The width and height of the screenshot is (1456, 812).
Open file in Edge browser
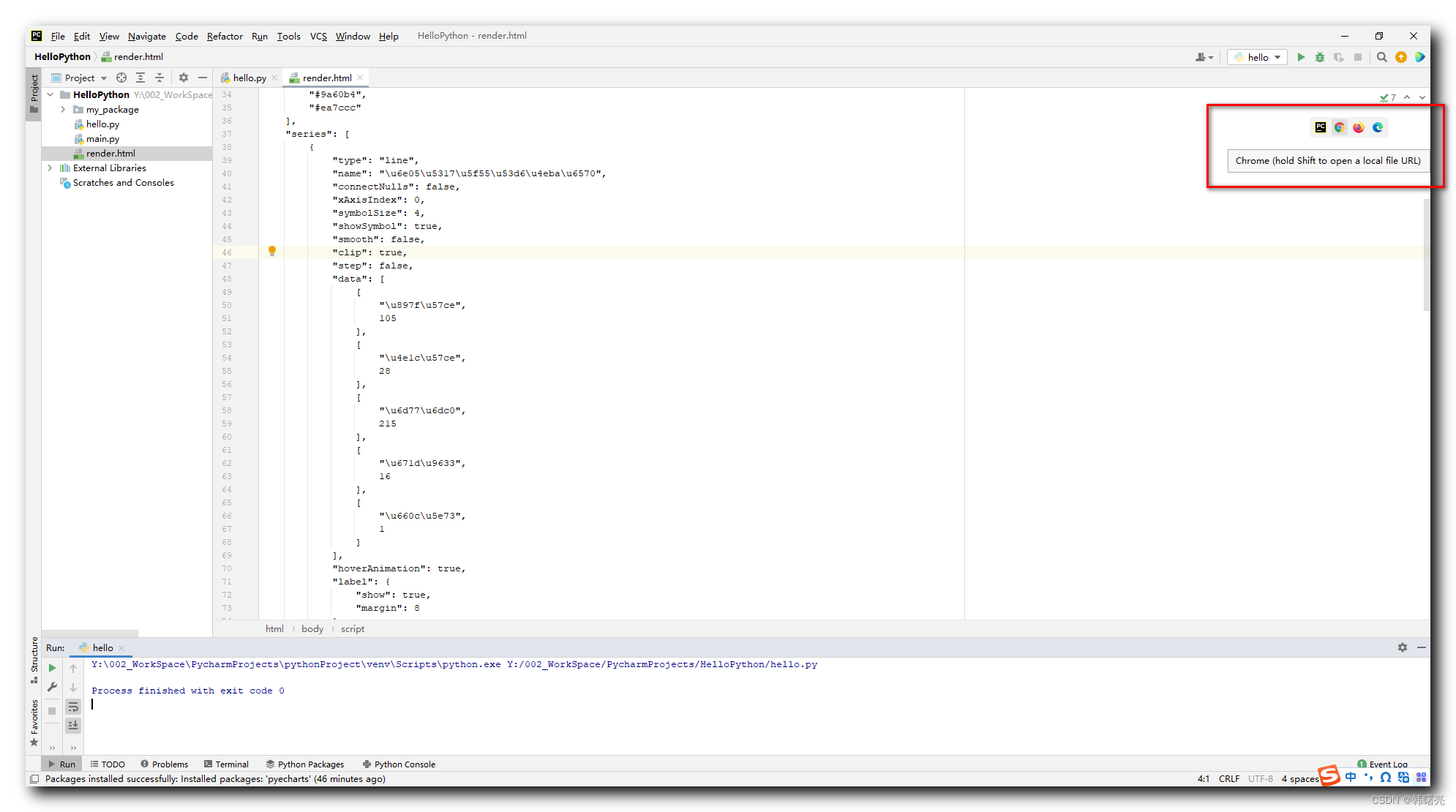coord(1378,127)
